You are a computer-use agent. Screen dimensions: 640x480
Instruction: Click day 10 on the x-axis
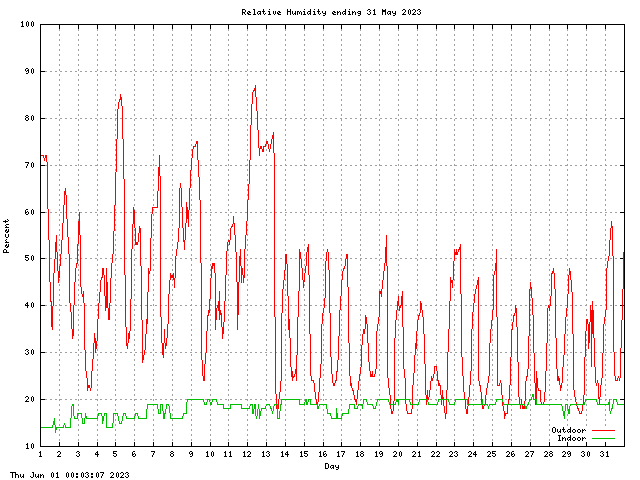pyautogui.click(x=210, y=454)
